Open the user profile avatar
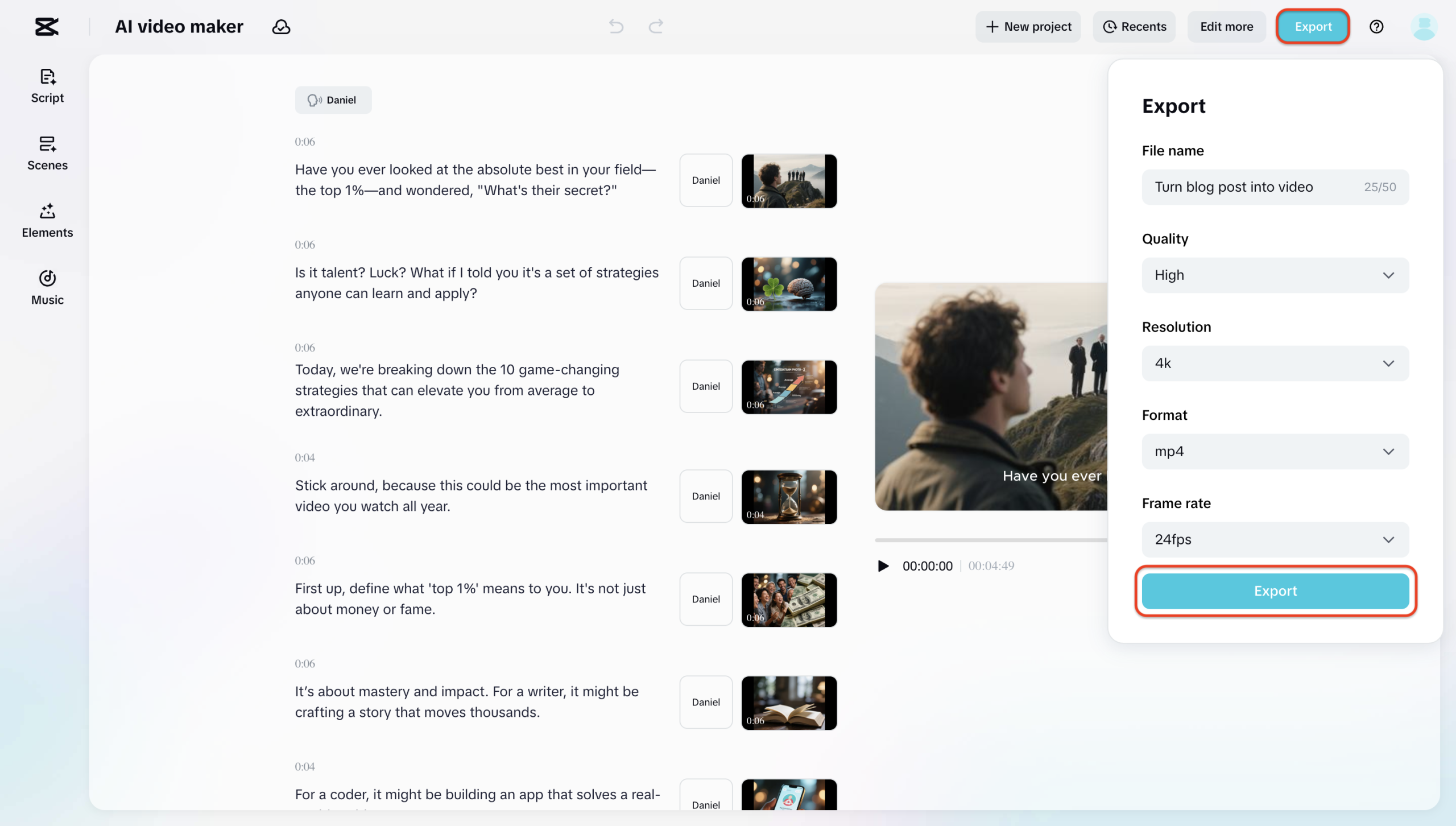 coord(1424,27)
